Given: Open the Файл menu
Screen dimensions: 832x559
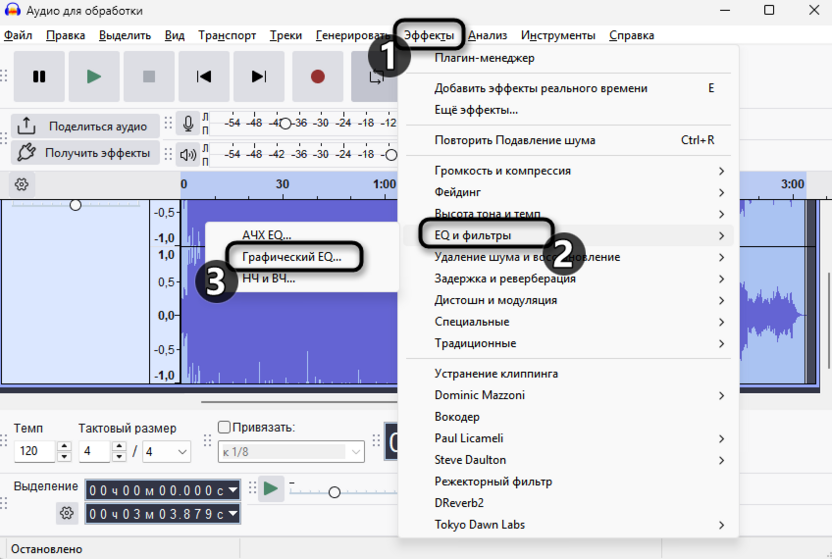Looking at the screenshot, I should (18, 36).
